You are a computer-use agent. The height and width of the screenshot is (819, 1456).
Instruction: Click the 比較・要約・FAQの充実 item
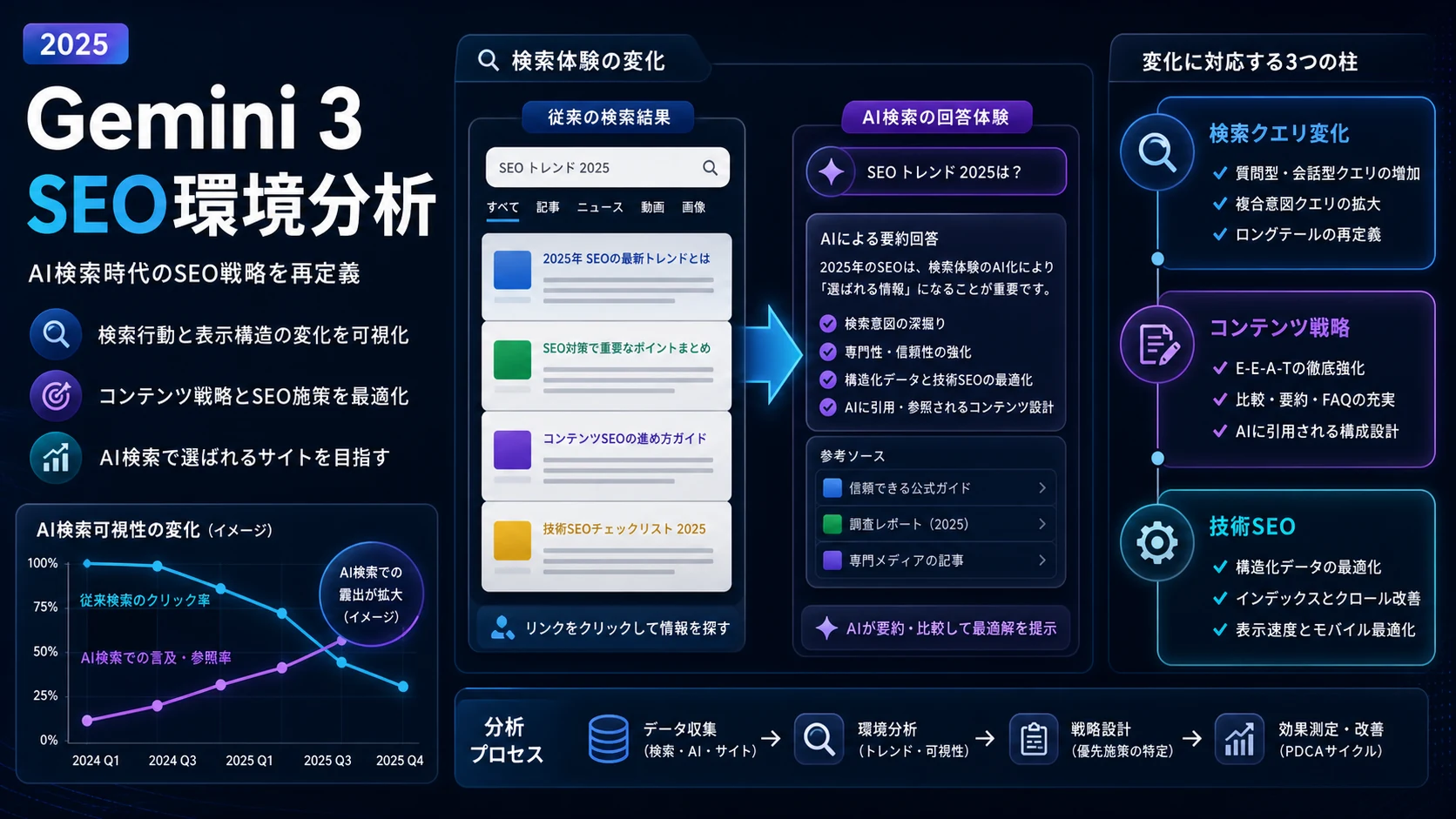(x=1315, y=399)
